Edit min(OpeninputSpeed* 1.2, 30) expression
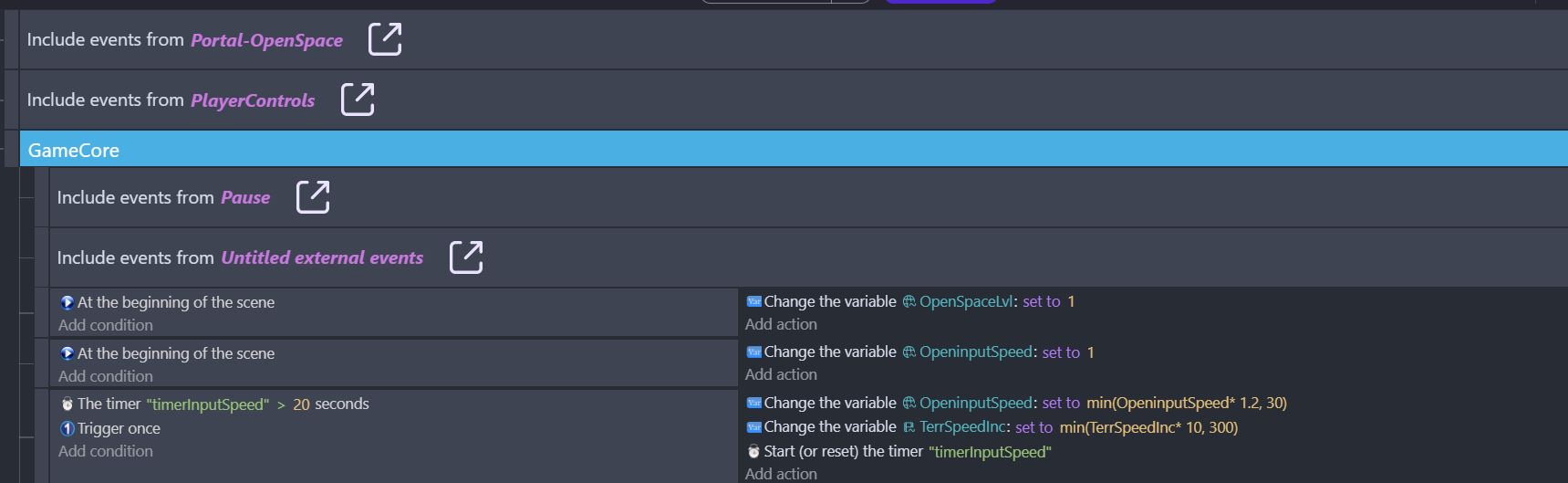Screen dimensions: 1568x483 (x=1186, y=404)
